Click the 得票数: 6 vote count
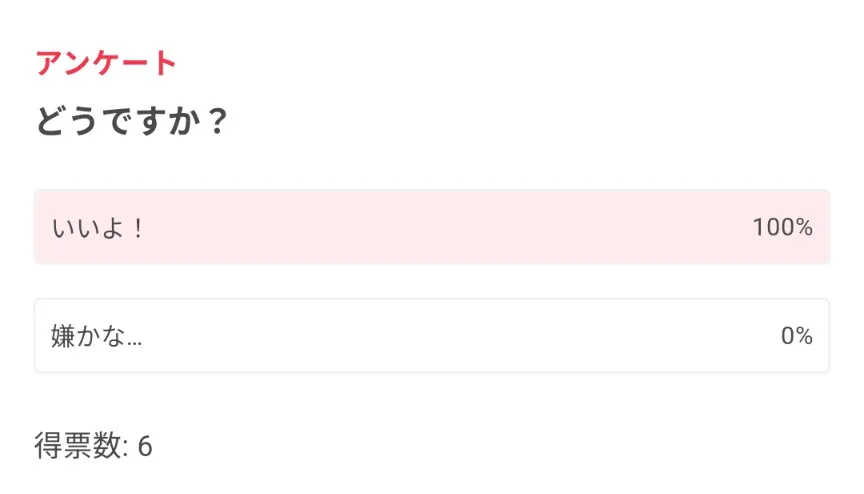 93,446
